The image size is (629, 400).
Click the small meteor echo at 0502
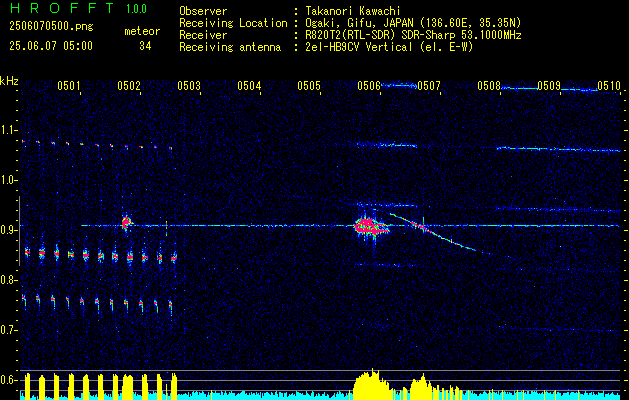pos(127,222)
